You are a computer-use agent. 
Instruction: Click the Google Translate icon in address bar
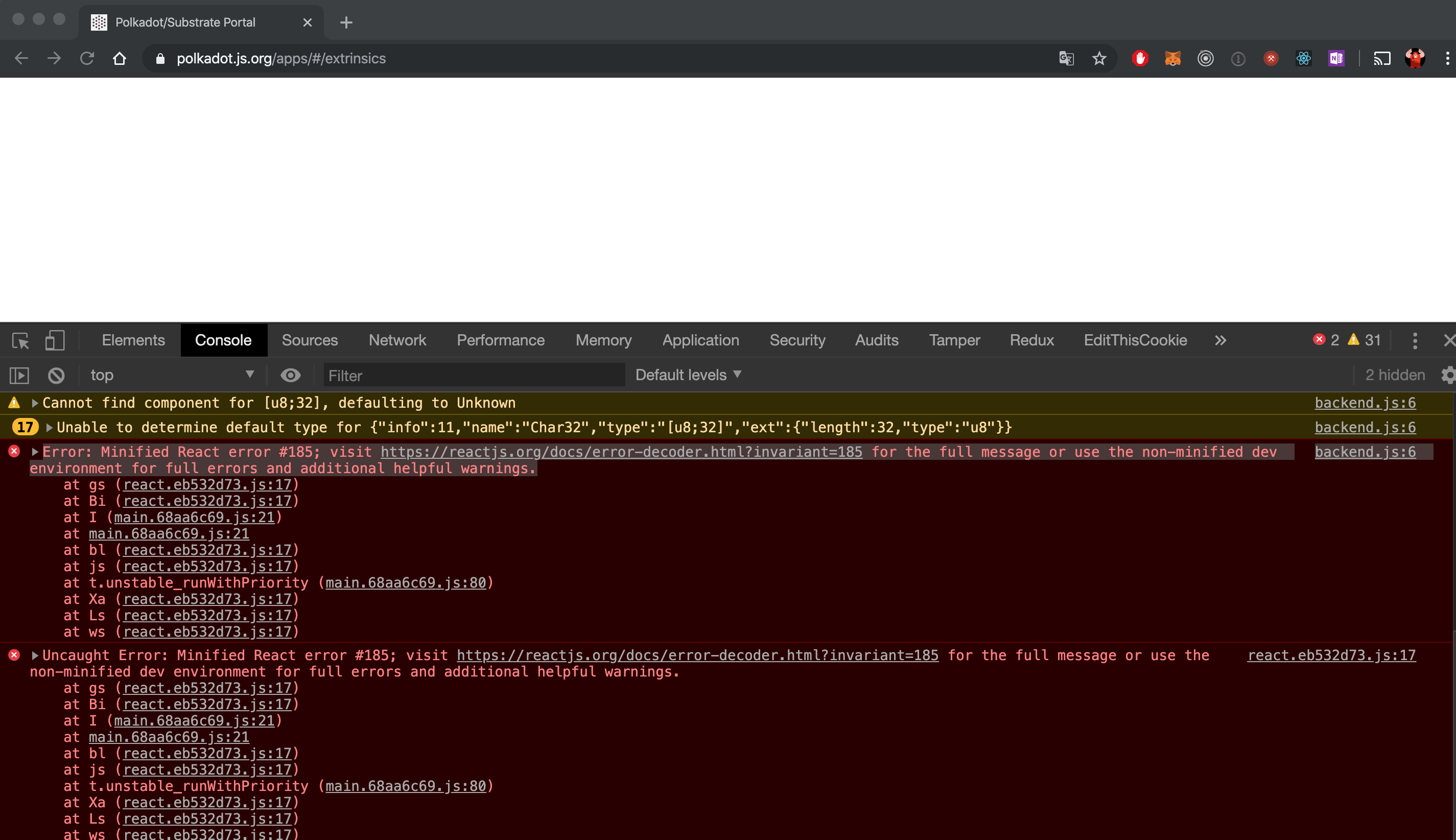click(1066, 58)
